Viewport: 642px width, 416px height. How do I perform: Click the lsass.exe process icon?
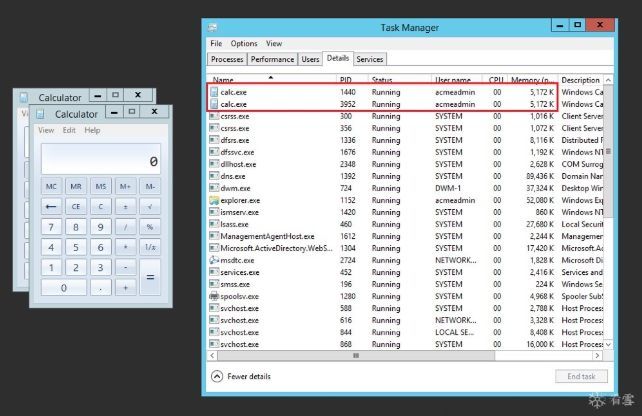tap(214, 224)
